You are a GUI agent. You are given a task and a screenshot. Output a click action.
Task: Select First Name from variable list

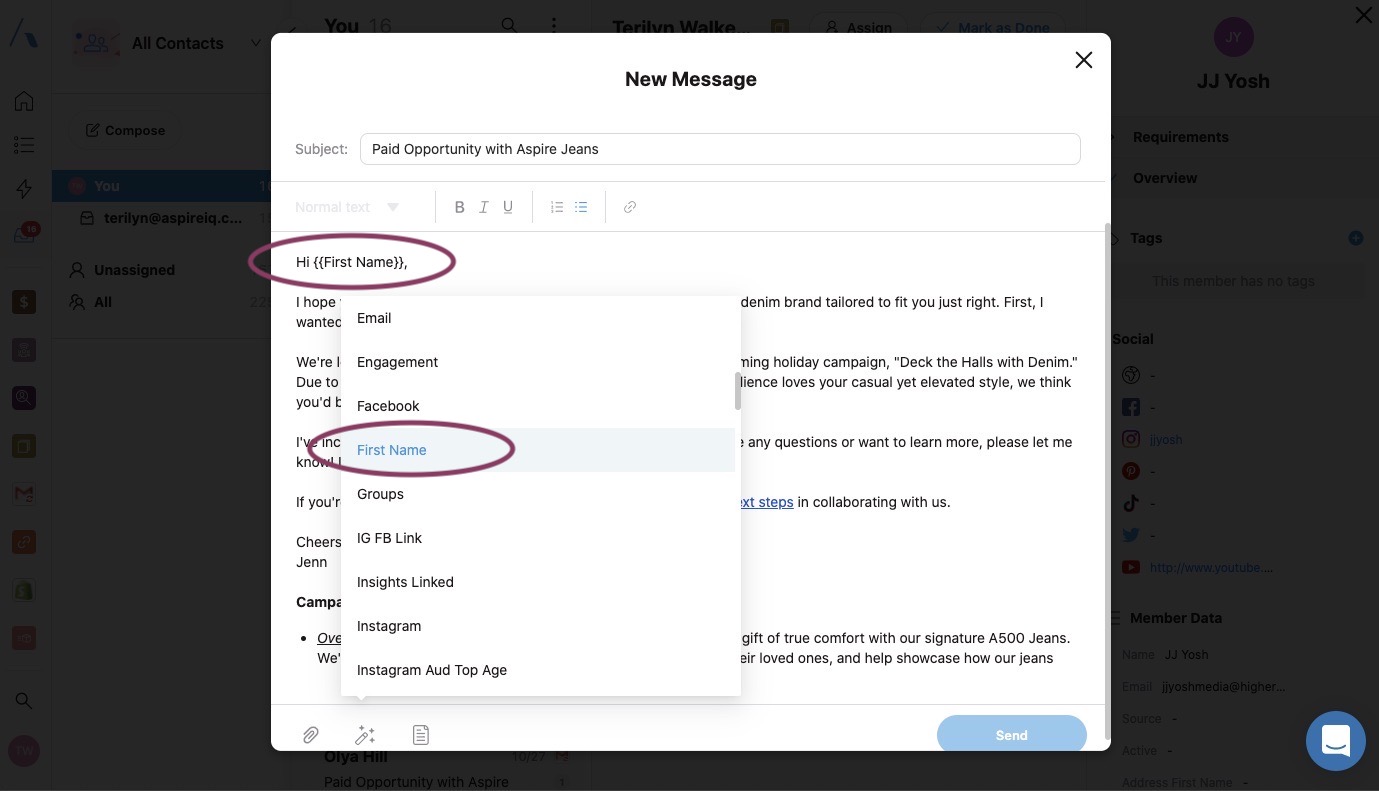(x=392, y=450)
